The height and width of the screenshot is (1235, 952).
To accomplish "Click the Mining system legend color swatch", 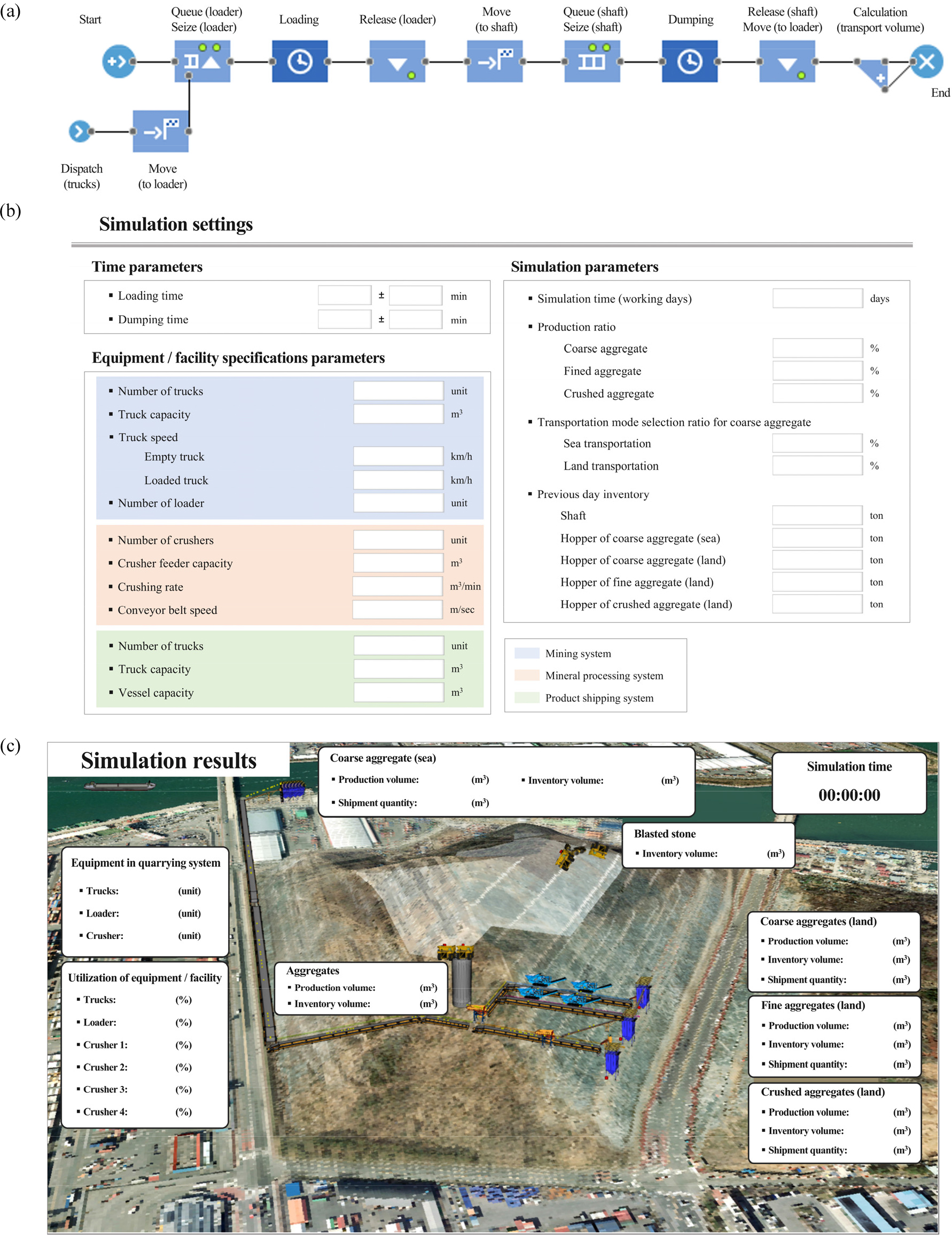I will click(526, 654).
